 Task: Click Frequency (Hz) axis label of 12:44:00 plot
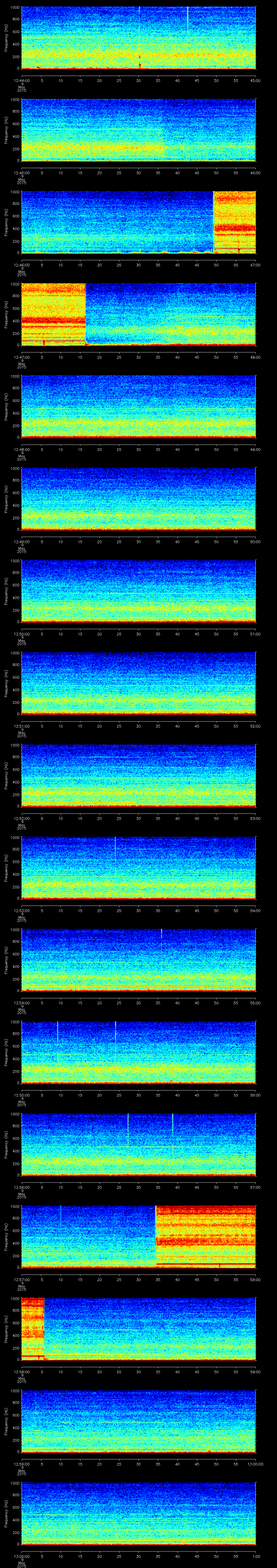point(6,38)
